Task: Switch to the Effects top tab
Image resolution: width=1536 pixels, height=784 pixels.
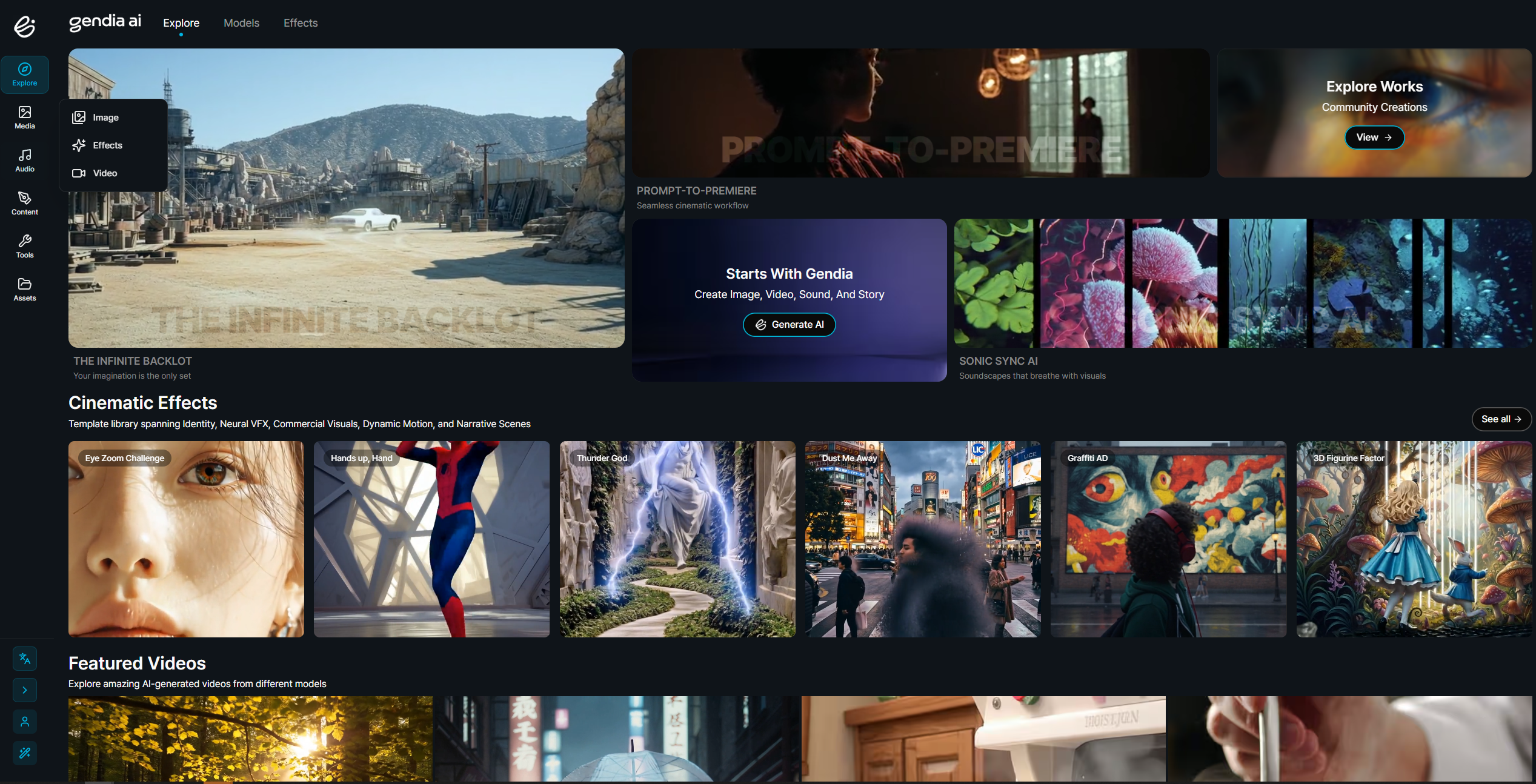Action: (301, 23)
